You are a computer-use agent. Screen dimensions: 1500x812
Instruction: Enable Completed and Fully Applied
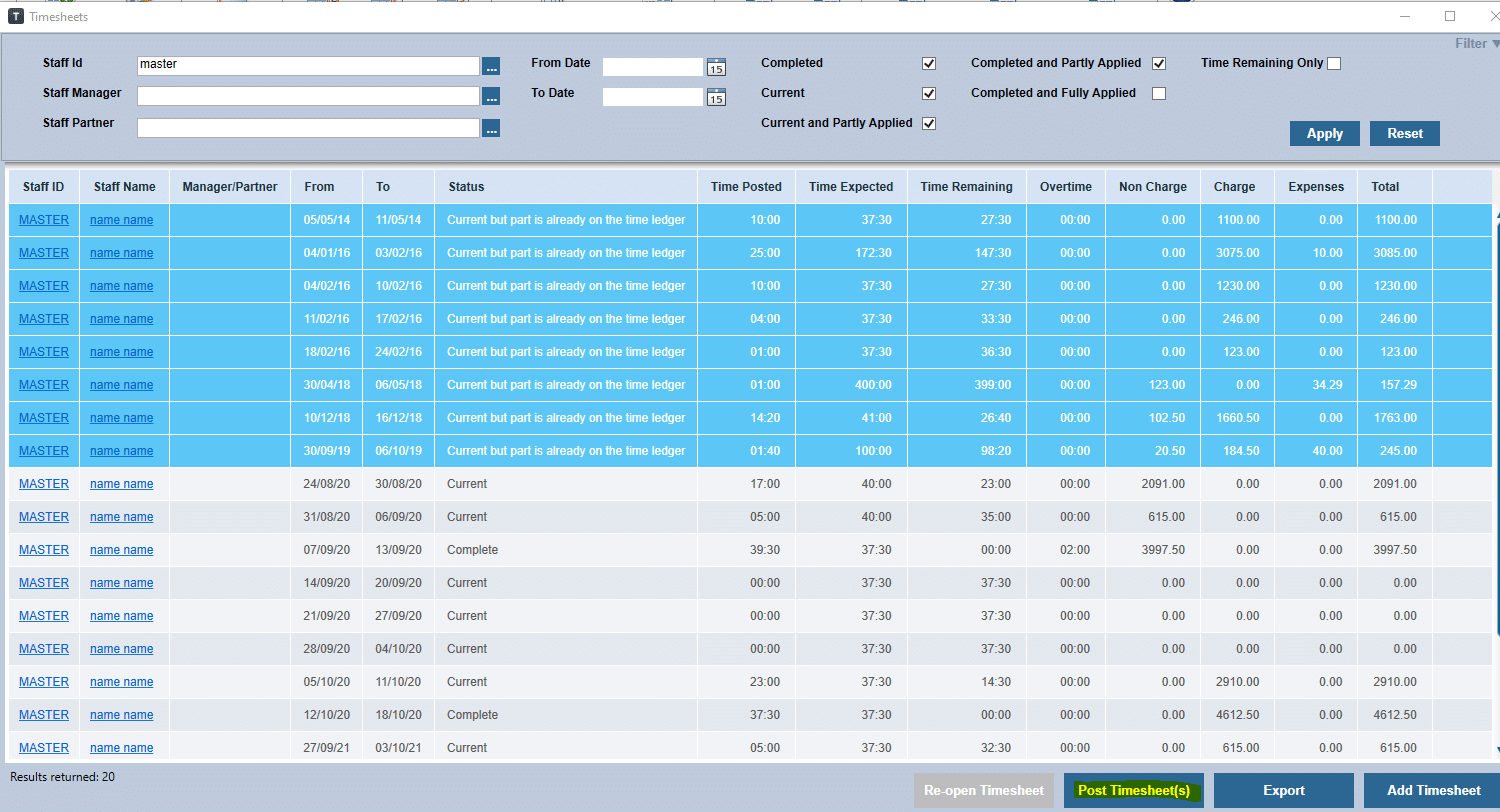click(x=1159, y=93)
